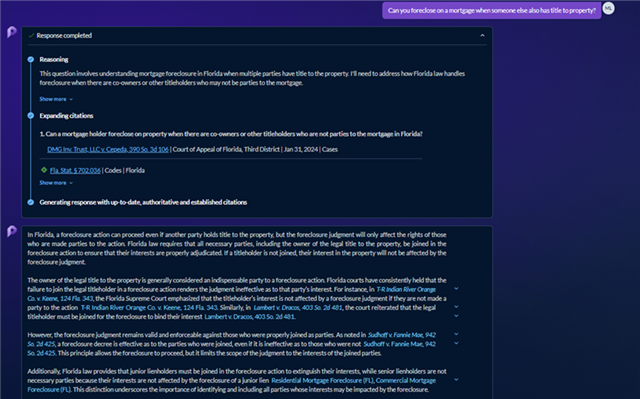Image resolution: width=640 pixels, height=399 pixels.
Task: Open T-R Indian River citation before 'Similarly, in'
Action: point(149,308)
